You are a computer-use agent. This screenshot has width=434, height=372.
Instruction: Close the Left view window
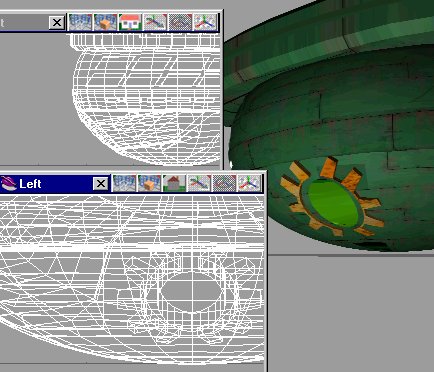pos(101,184)
